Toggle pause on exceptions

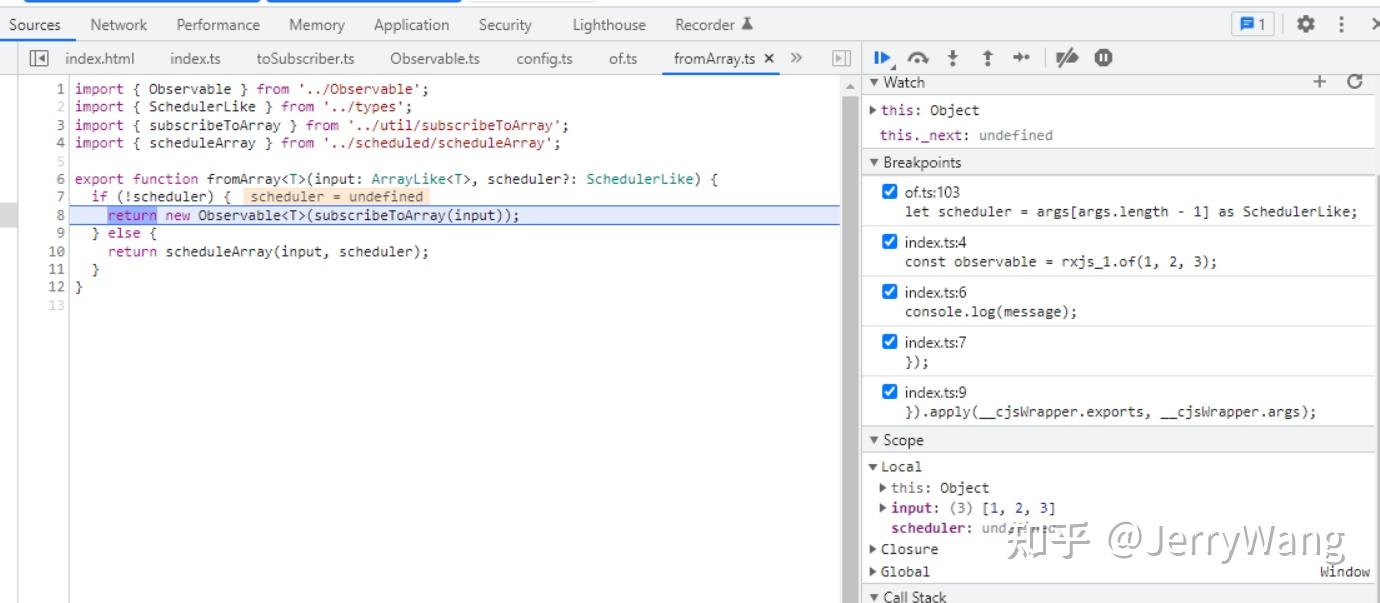(1103, 58)
